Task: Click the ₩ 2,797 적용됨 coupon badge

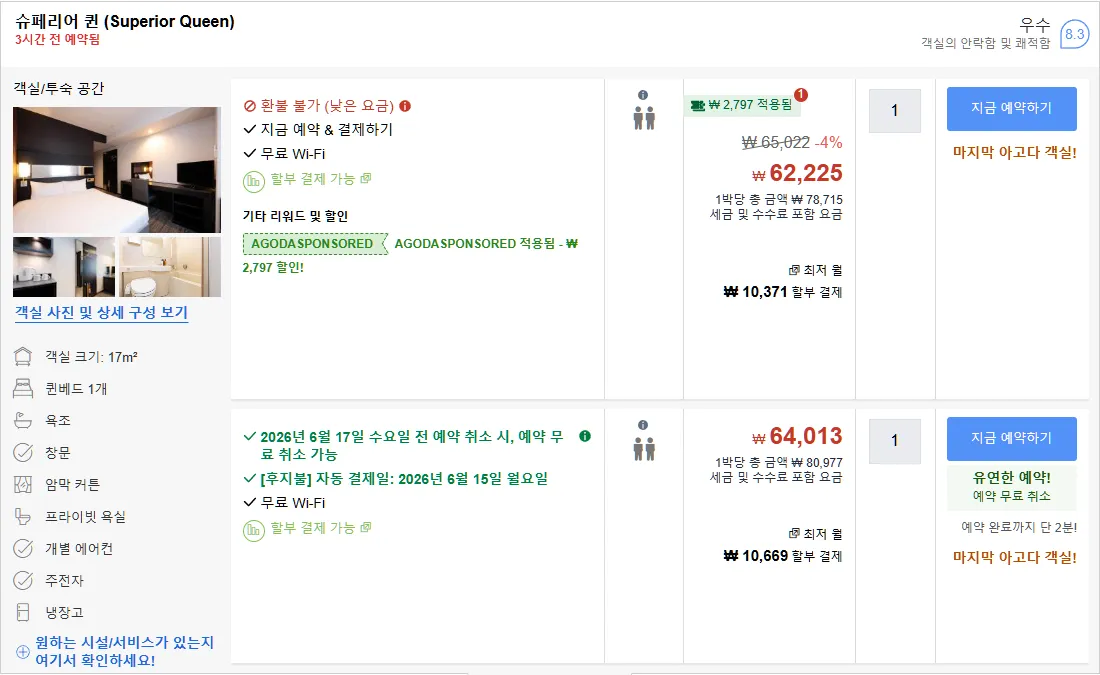Action: [x=742, y=105]
